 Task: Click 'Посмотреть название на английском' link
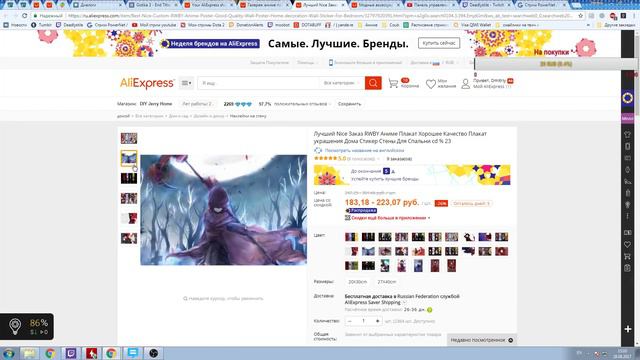click(x=364, y=150)
